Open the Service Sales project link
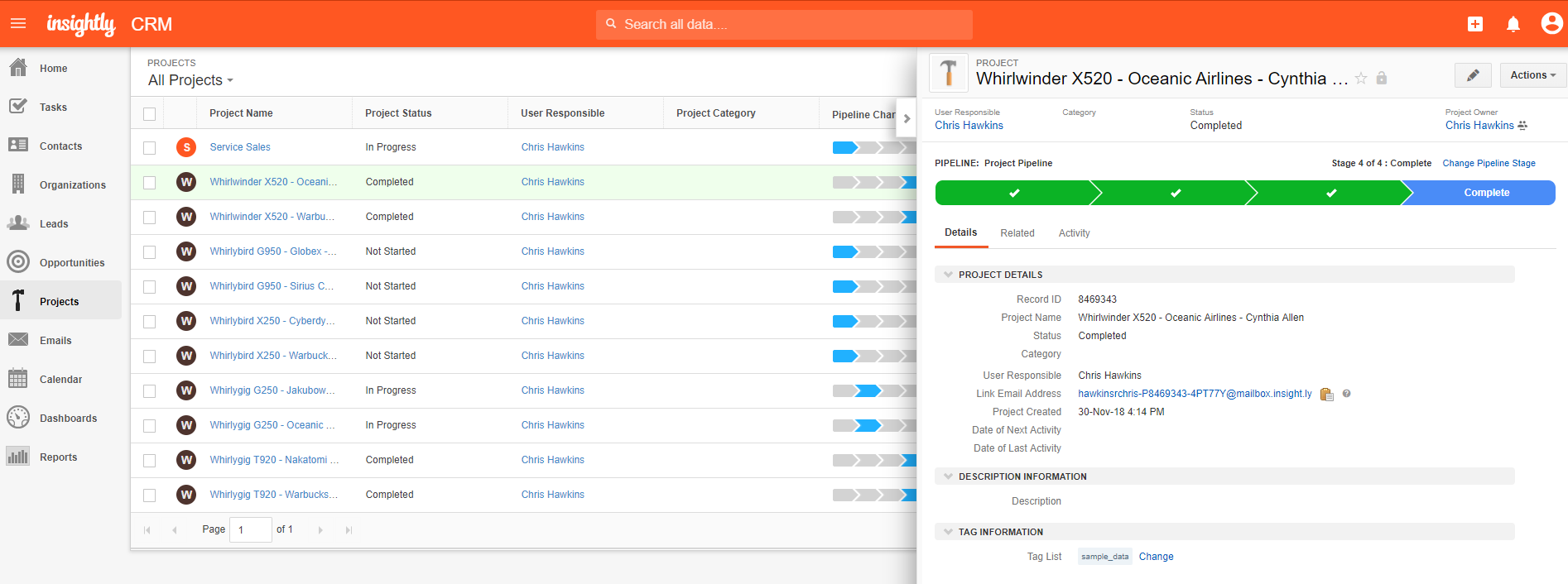This screenshot has height=584, width=1568. pyautogui.click(x=240, y=147)
